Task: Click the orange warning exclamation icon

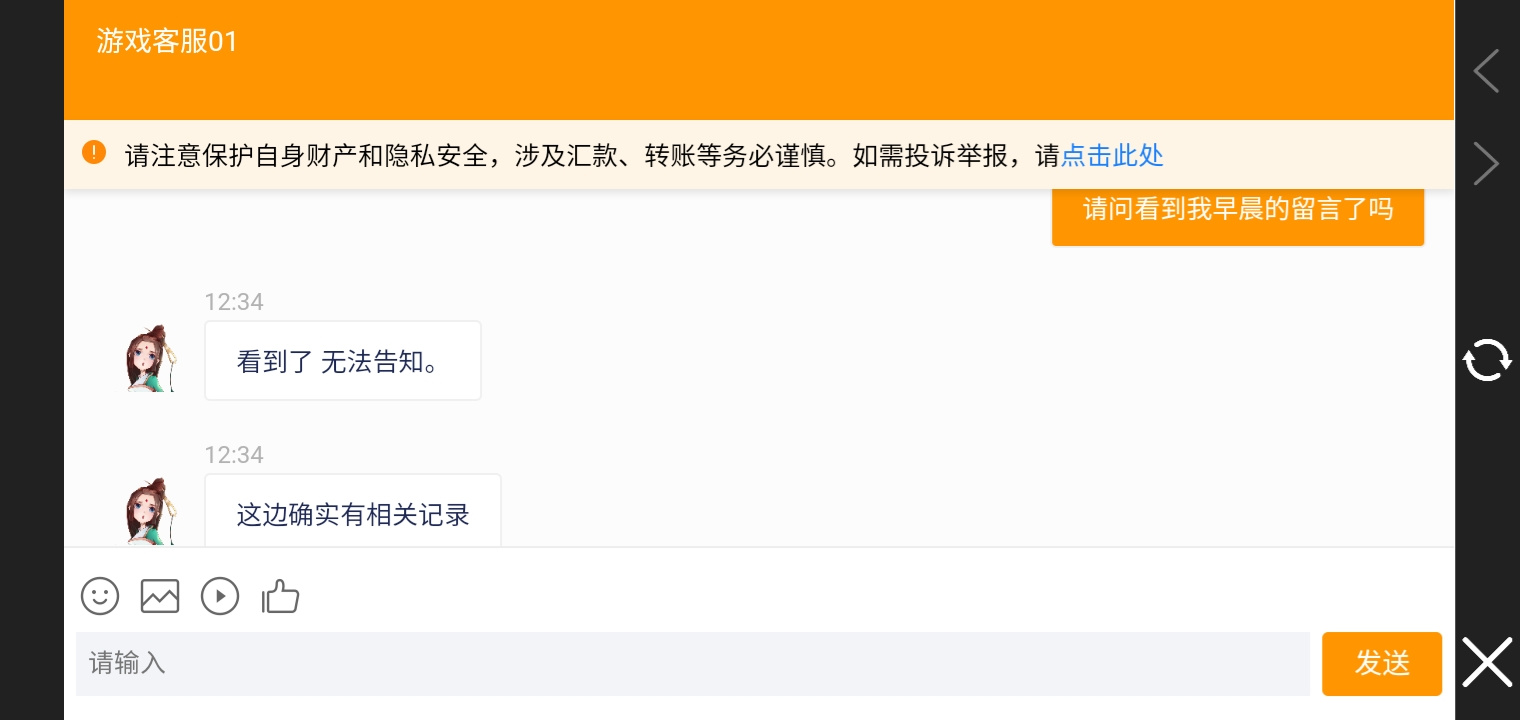Action: (x=94, y=153)
